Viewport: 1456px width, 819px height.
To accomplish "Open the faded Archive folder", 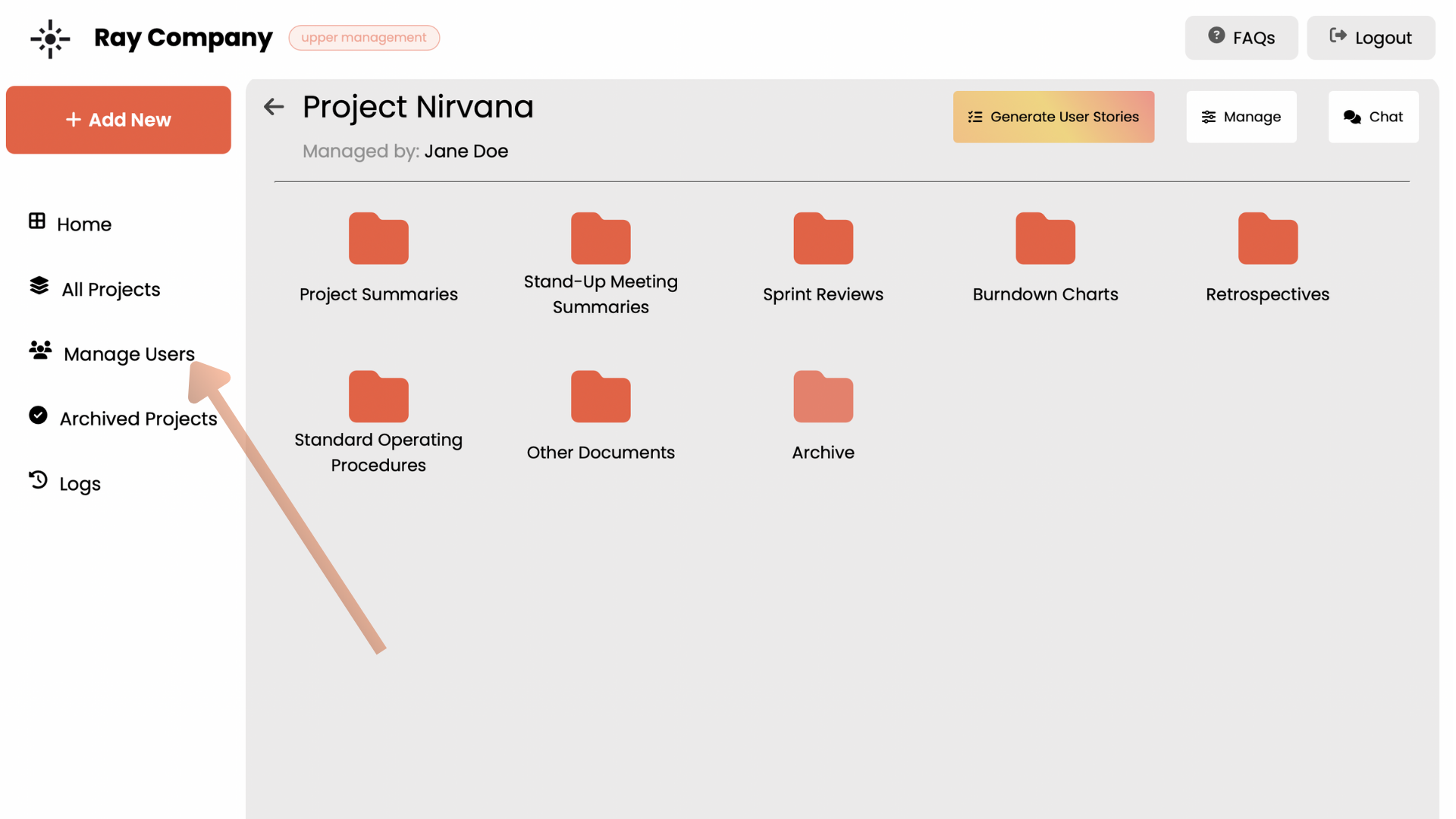I will click(823, 398).
